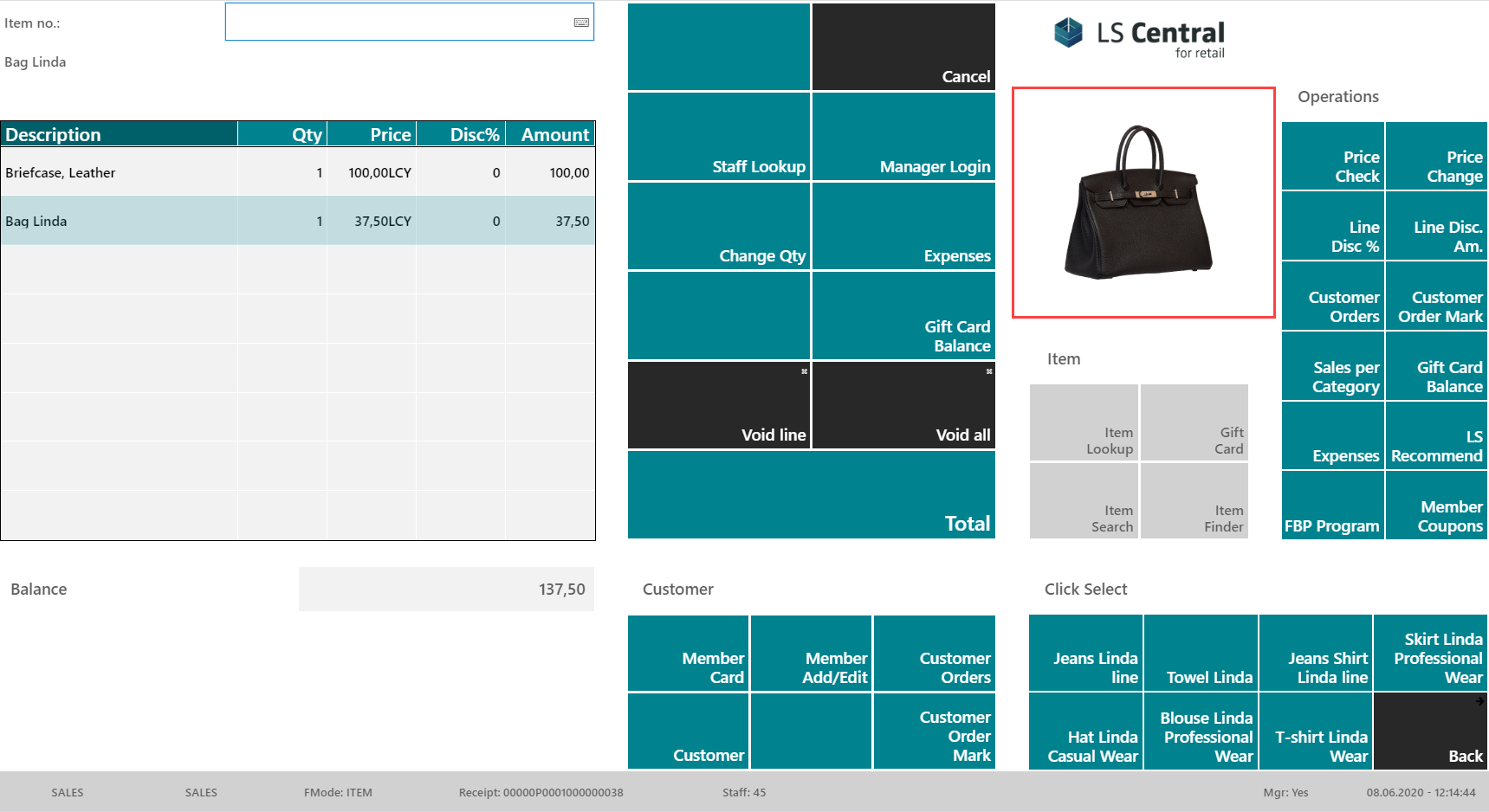Image resolution: width=1489 pixels, height=812 pixels.
Task: Select the Bag Linda line in the receipt grid
Action: (x=298, y=221)
